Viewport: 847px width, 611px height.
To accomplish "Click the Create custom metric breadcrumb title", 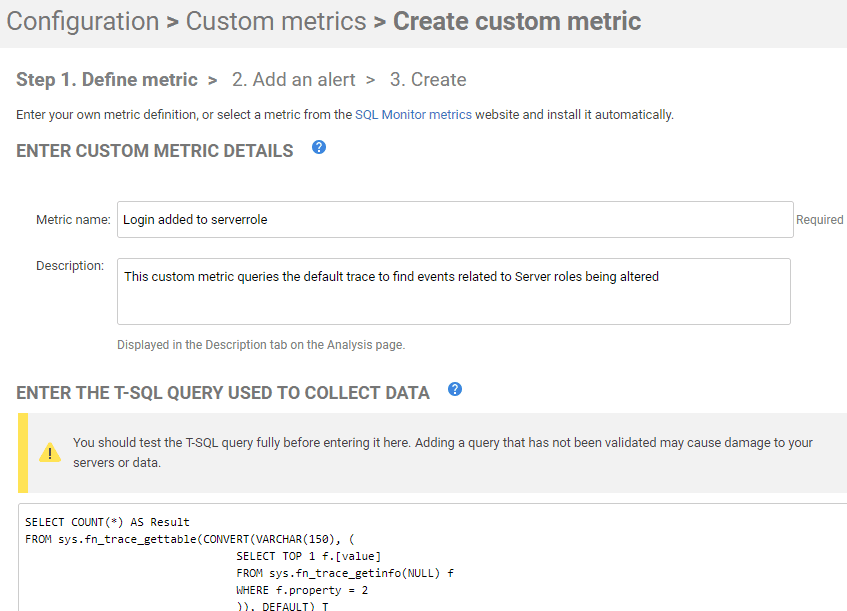I will [517, 22].
